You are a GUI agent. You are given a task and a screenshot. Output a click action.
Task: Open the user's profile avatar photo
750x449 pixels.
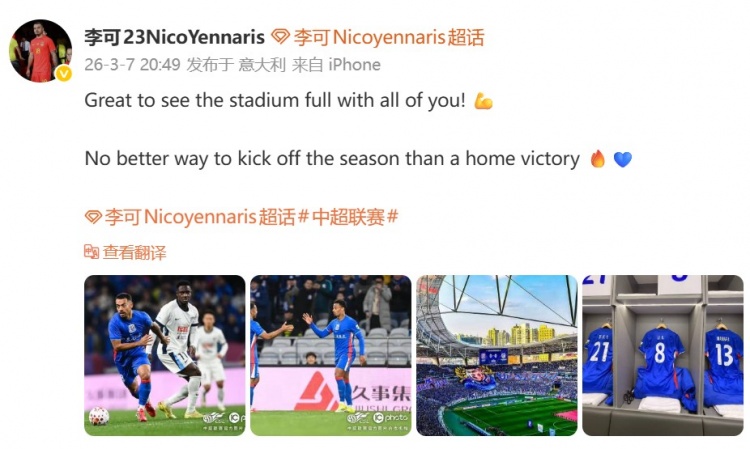pos(41,50)
